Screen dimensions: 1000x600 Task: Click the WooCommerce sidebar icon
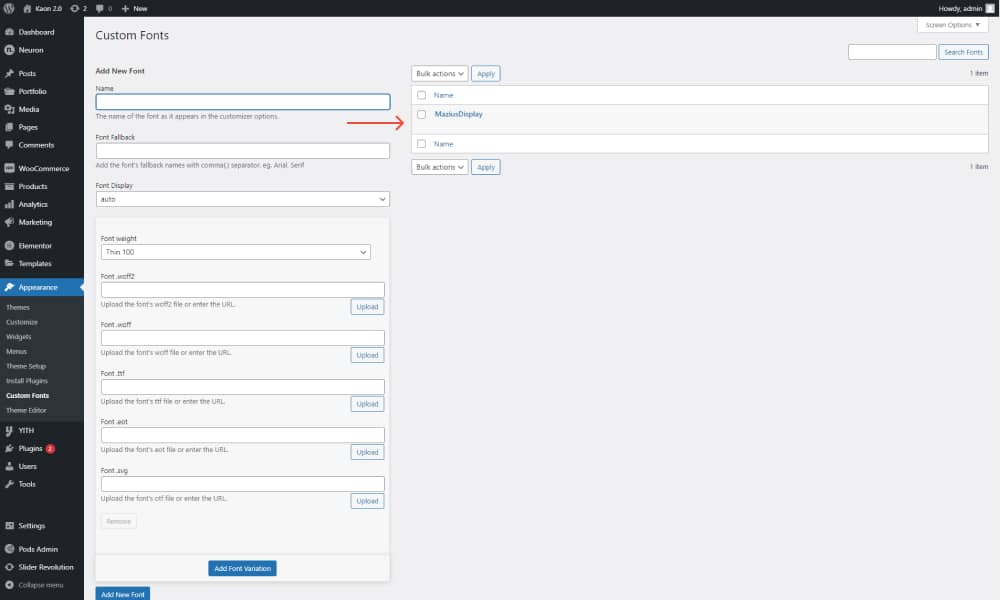click(x=9, y=168)
